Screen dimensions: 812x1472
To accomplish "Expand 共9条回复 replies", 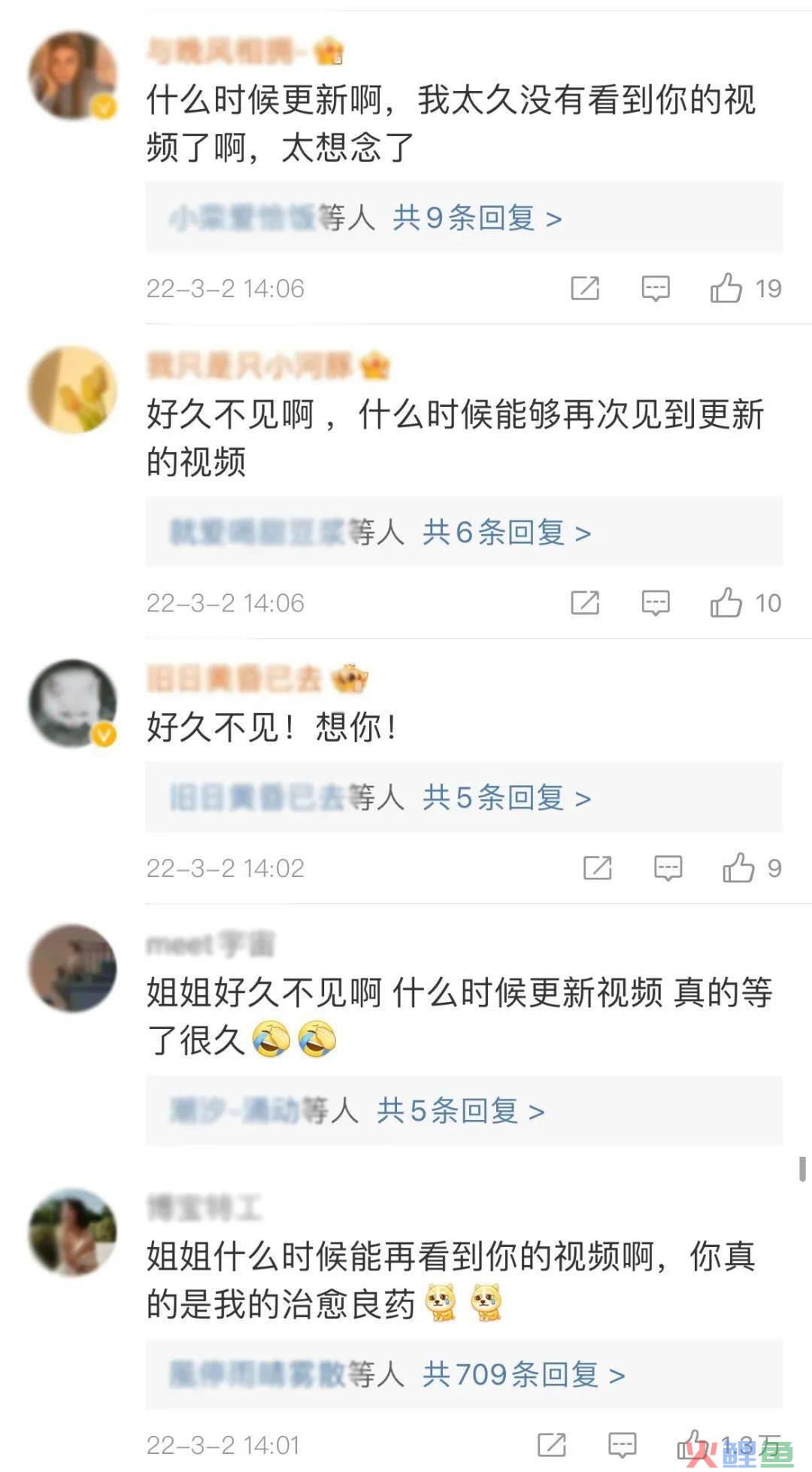I will [x=477, y=218].
